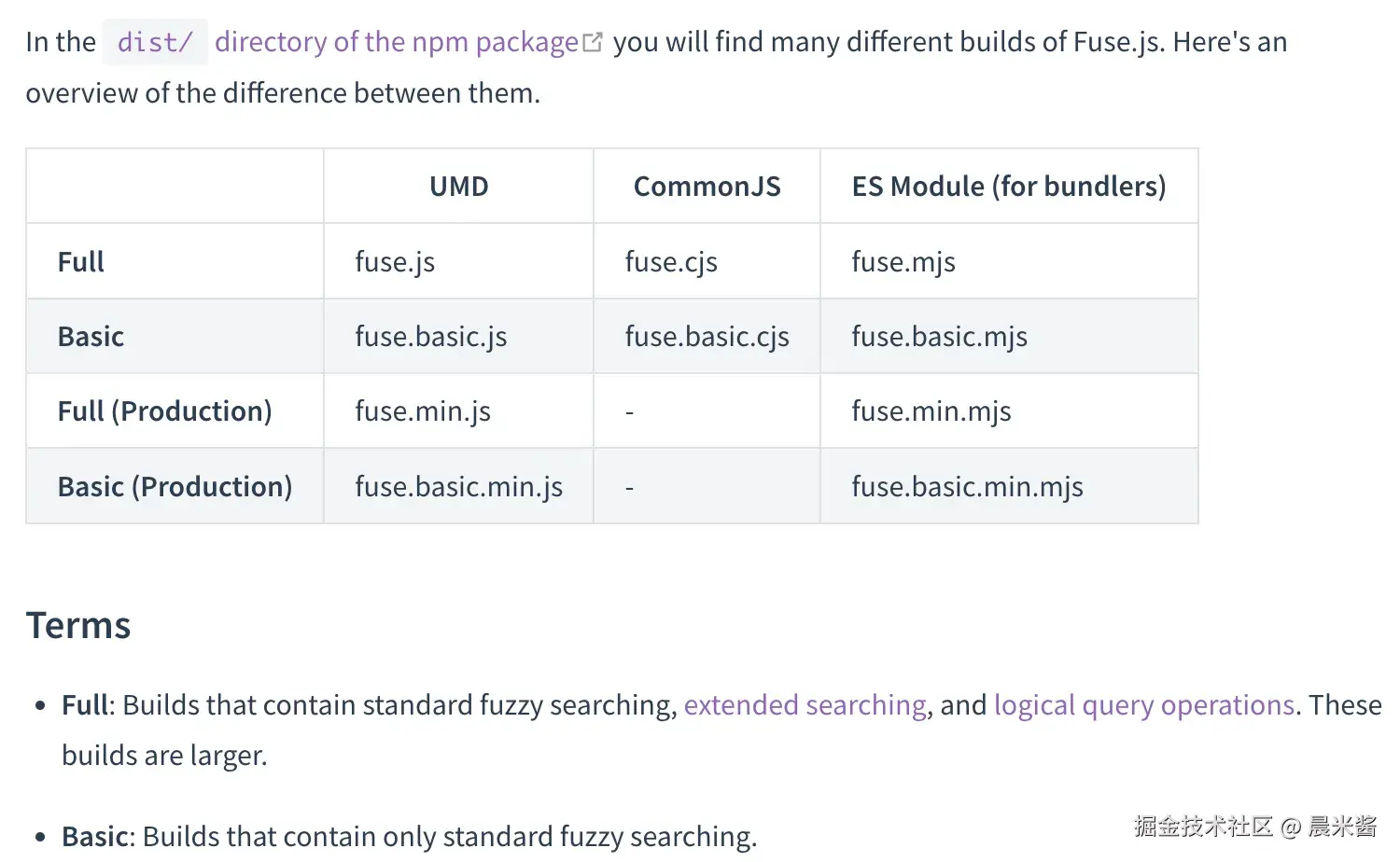Click the fuse.js table cell
This screenshot has width=1400, height=862.
[x=395, y=262]
